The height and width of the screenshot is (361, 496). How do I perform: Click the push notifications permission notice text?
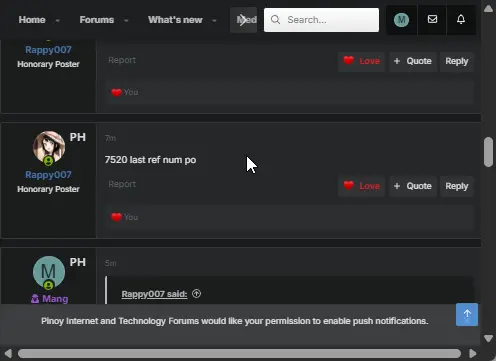coord(235,321)
